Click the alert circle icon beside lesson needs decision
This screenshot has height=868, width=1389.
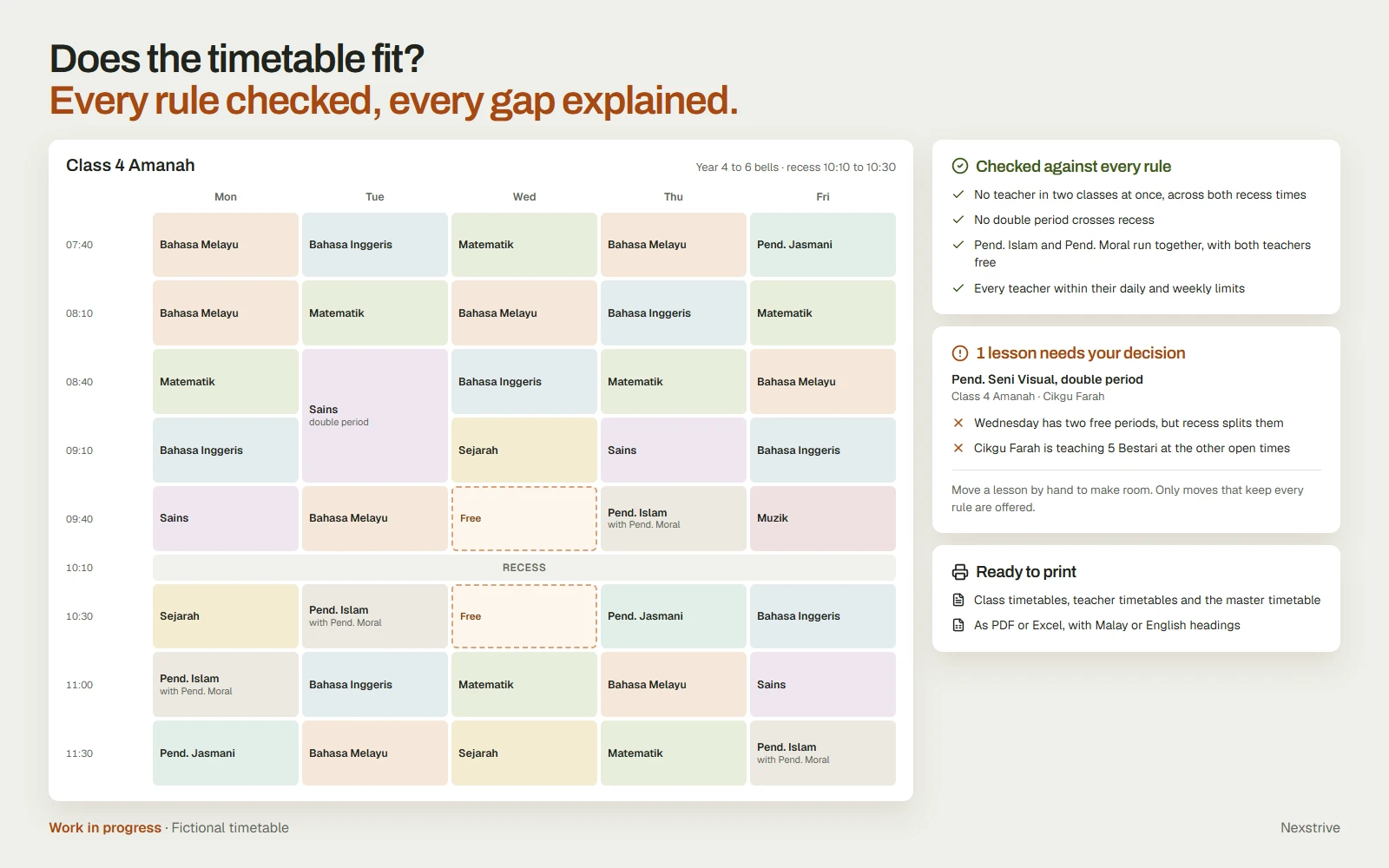pos(959,353)
